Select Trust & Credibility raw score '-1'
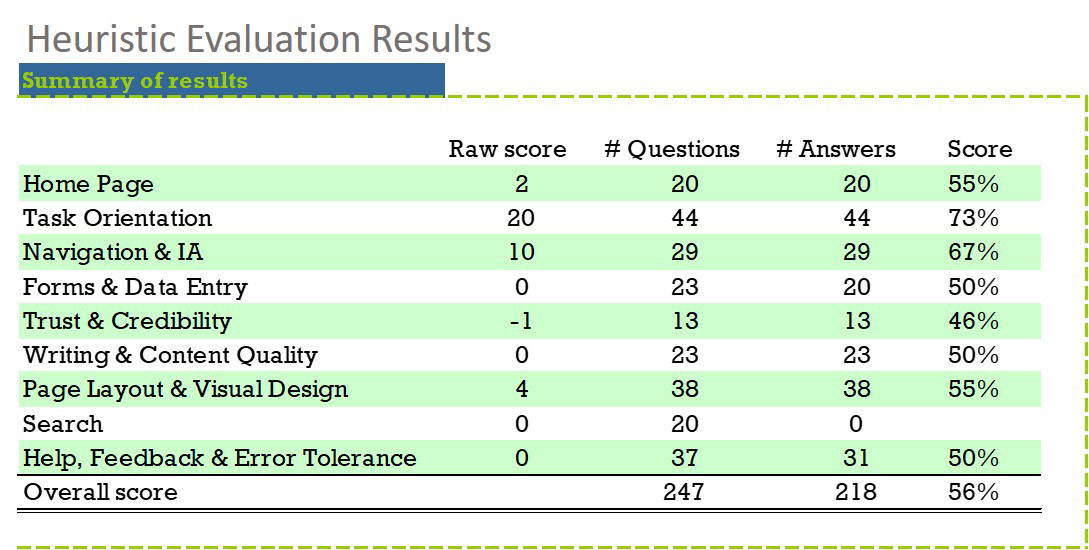The image size is (1089, 550). (521, 321)
